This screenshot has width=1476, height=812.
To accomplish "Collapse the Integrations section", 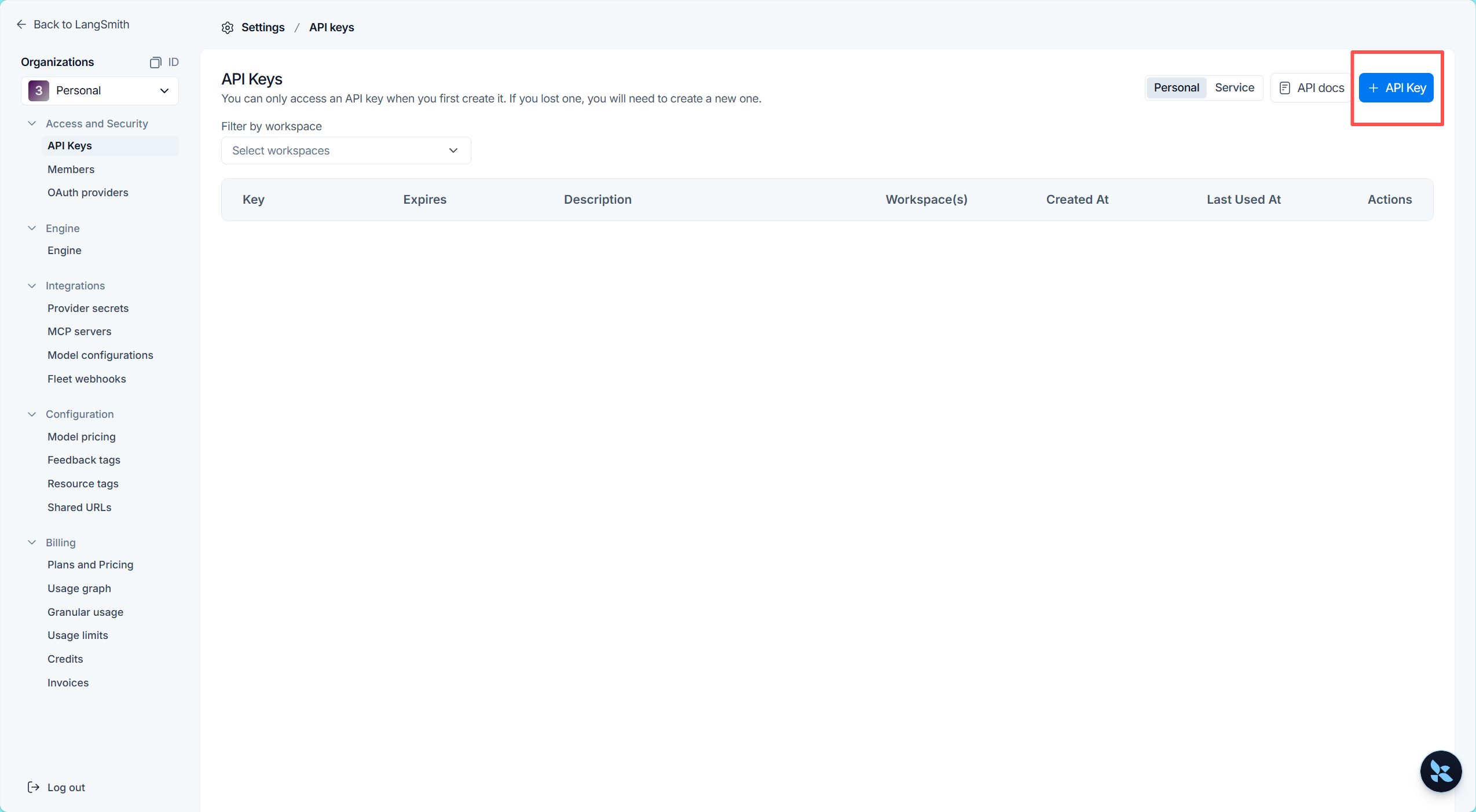I will [32, 286].
